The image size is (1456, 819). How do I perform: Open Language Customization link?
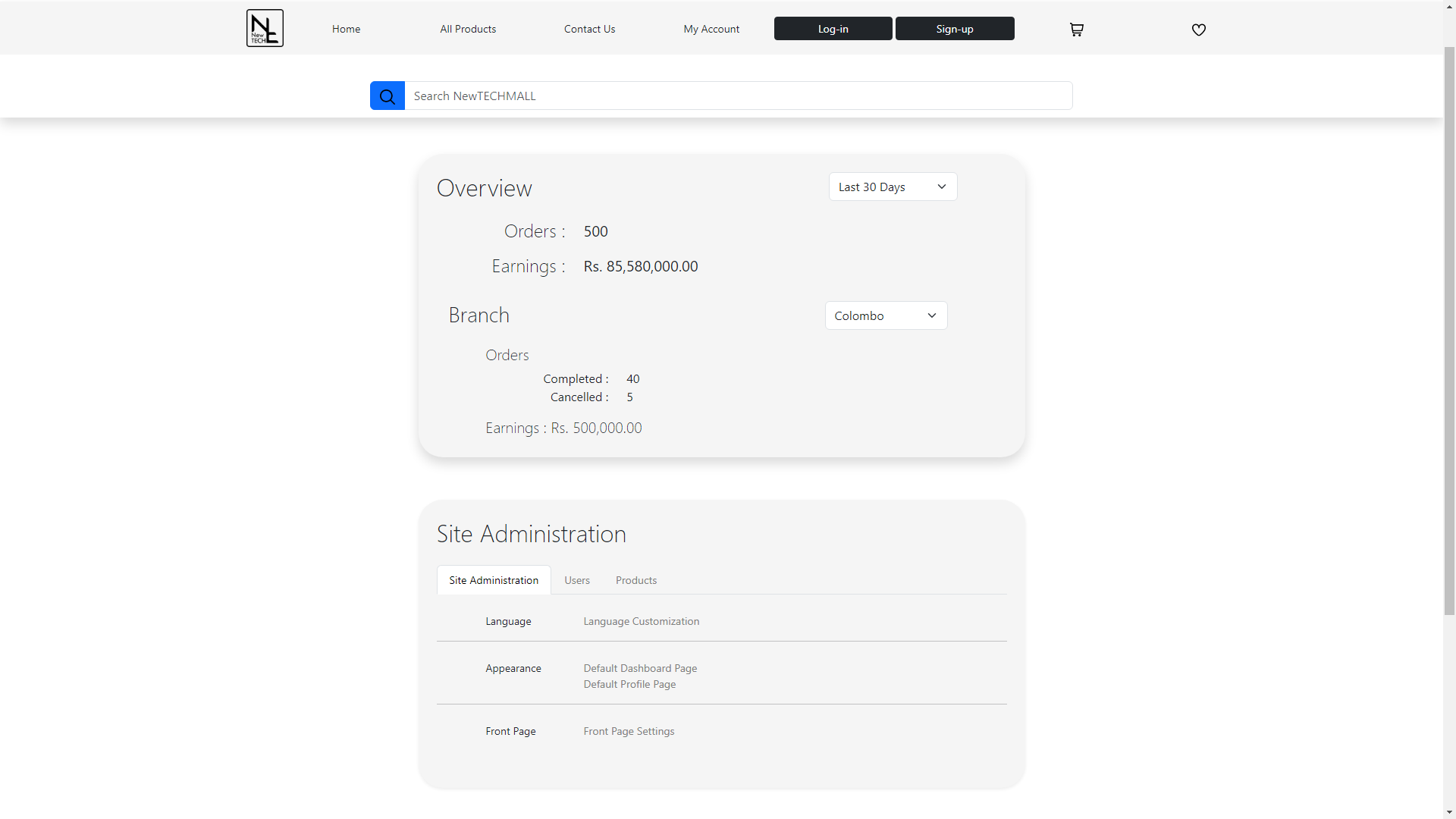click(641, 621)
